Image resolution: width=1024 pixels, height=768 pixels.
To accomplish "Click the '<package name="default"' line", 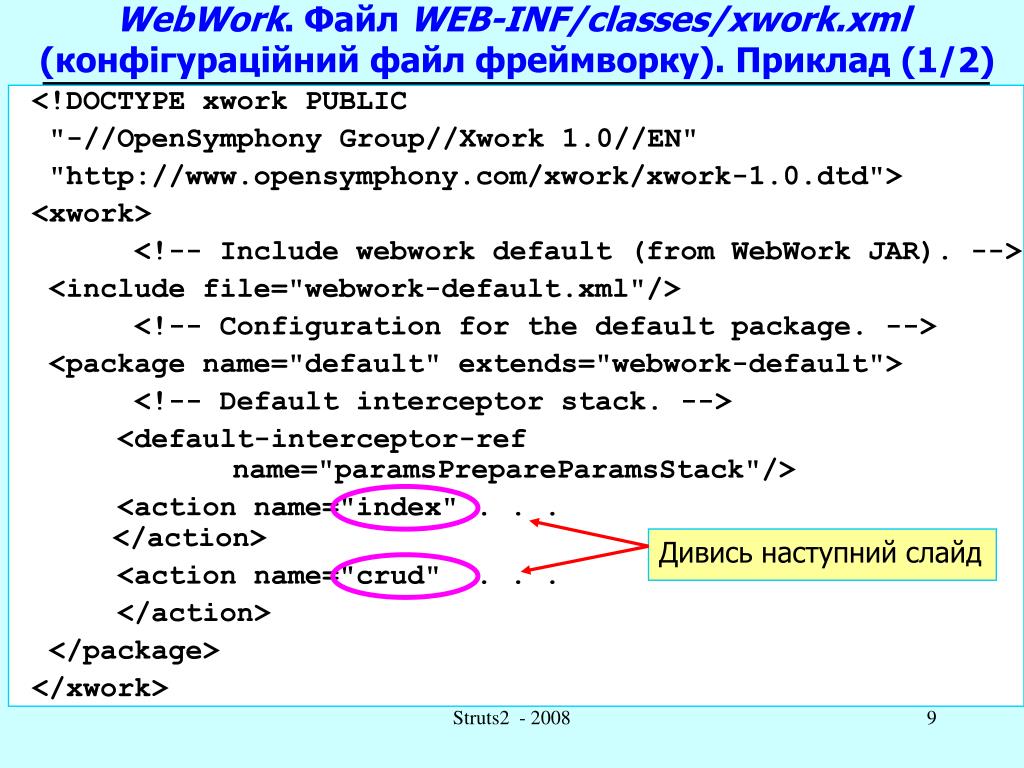I will 475,364.
